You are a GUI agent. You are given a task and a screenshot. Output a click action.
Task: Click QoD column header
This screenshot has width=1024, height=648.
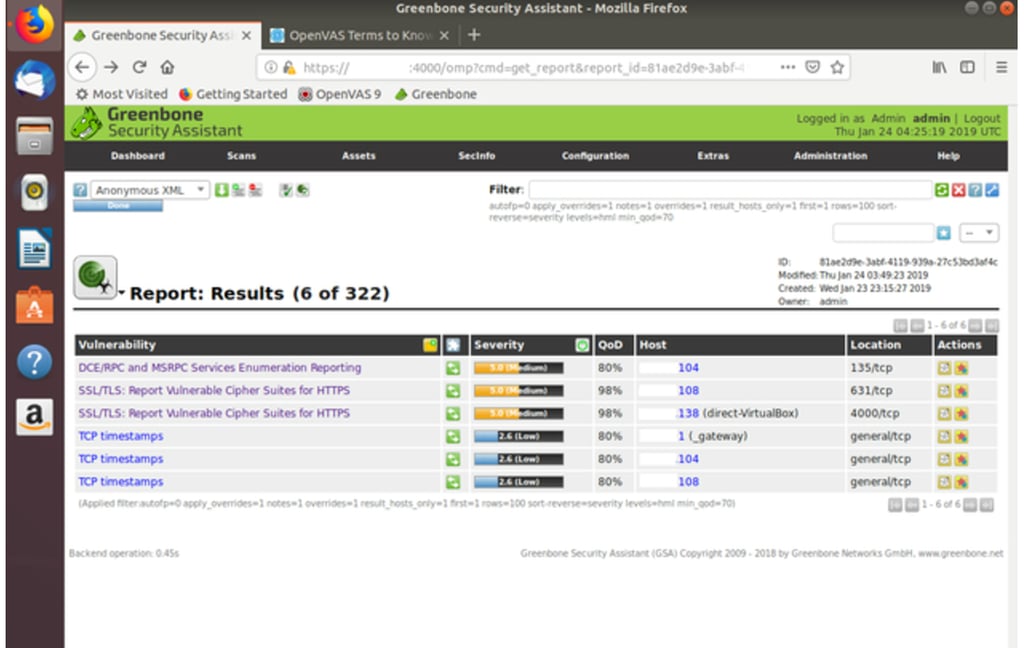(x=611, y=345)
